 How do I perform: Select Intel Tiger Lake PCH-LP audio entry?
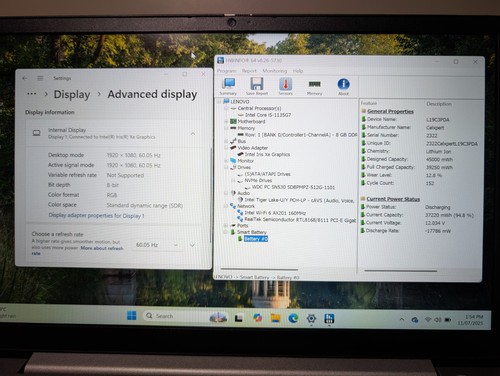click(299, 200)
